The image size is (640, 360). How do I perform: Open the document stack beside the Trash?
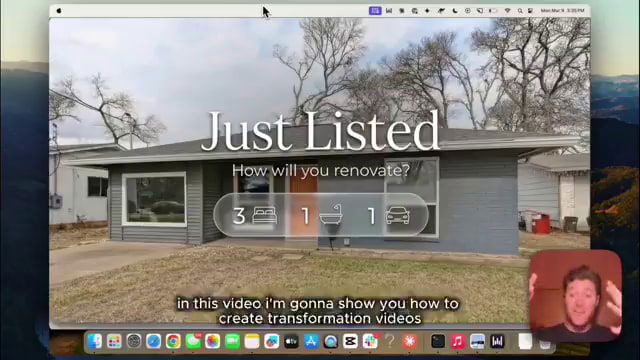(x=525, y=341)
